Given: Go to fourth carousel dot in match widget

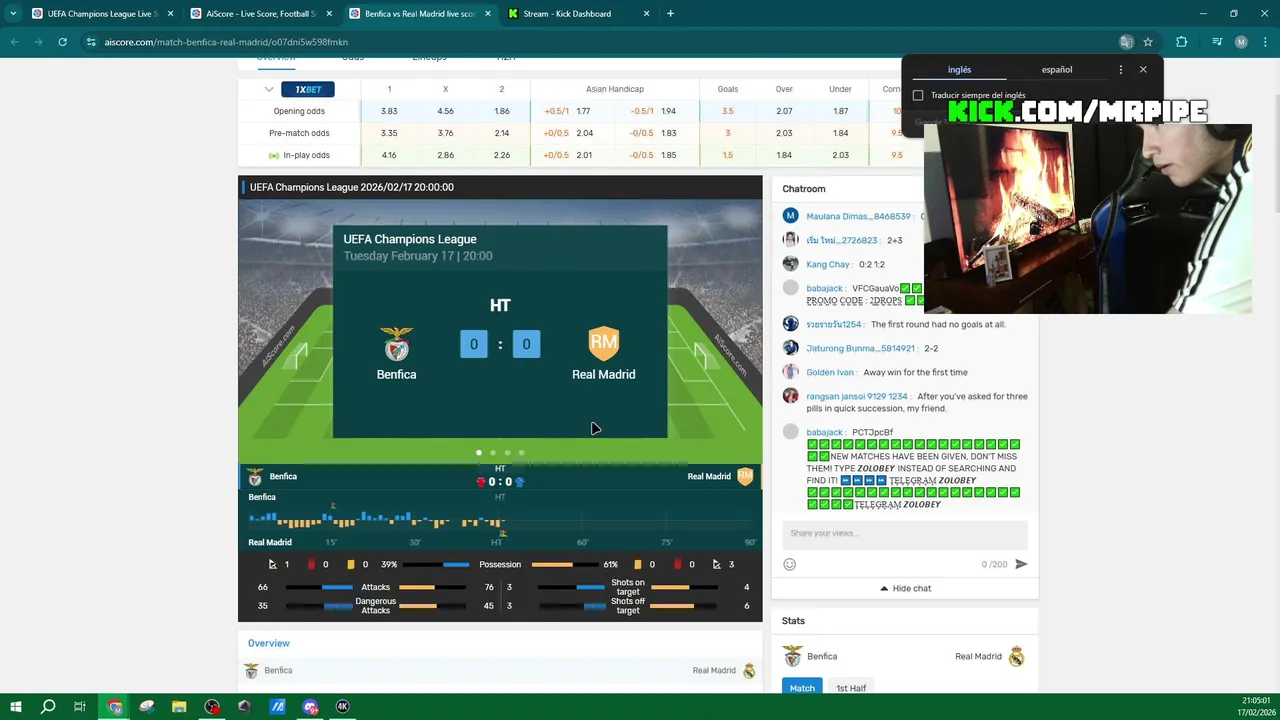Looking at the screenshot, I should click(x=521, y=453).
